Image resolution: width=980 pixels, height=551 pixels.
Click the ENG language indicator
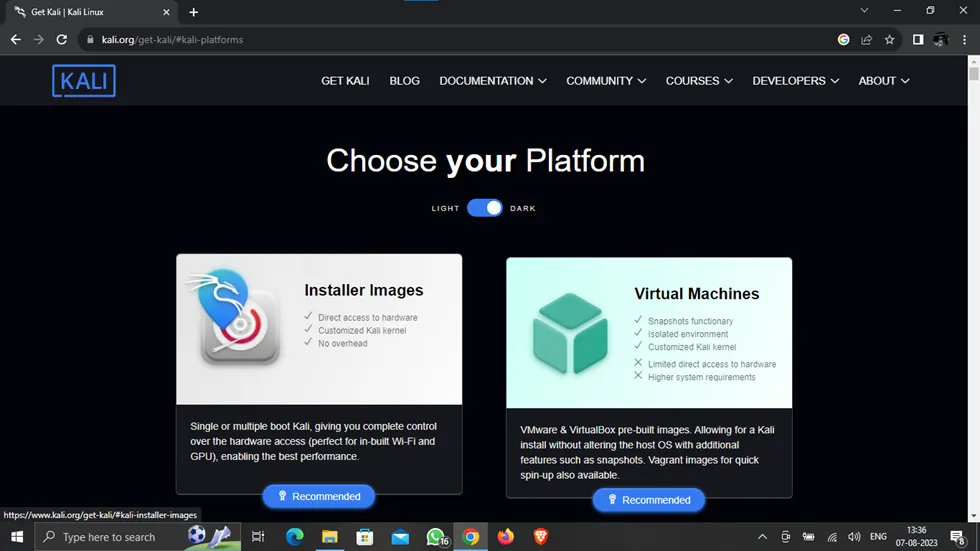(878, 537)
